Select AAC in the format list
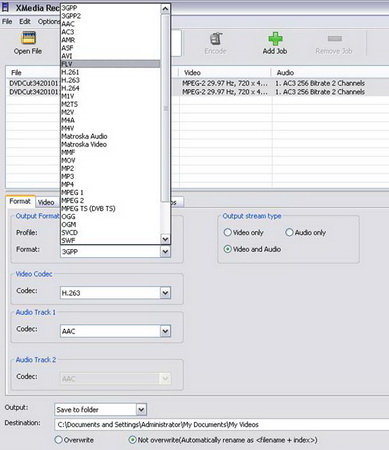 (x=110, y=24)
